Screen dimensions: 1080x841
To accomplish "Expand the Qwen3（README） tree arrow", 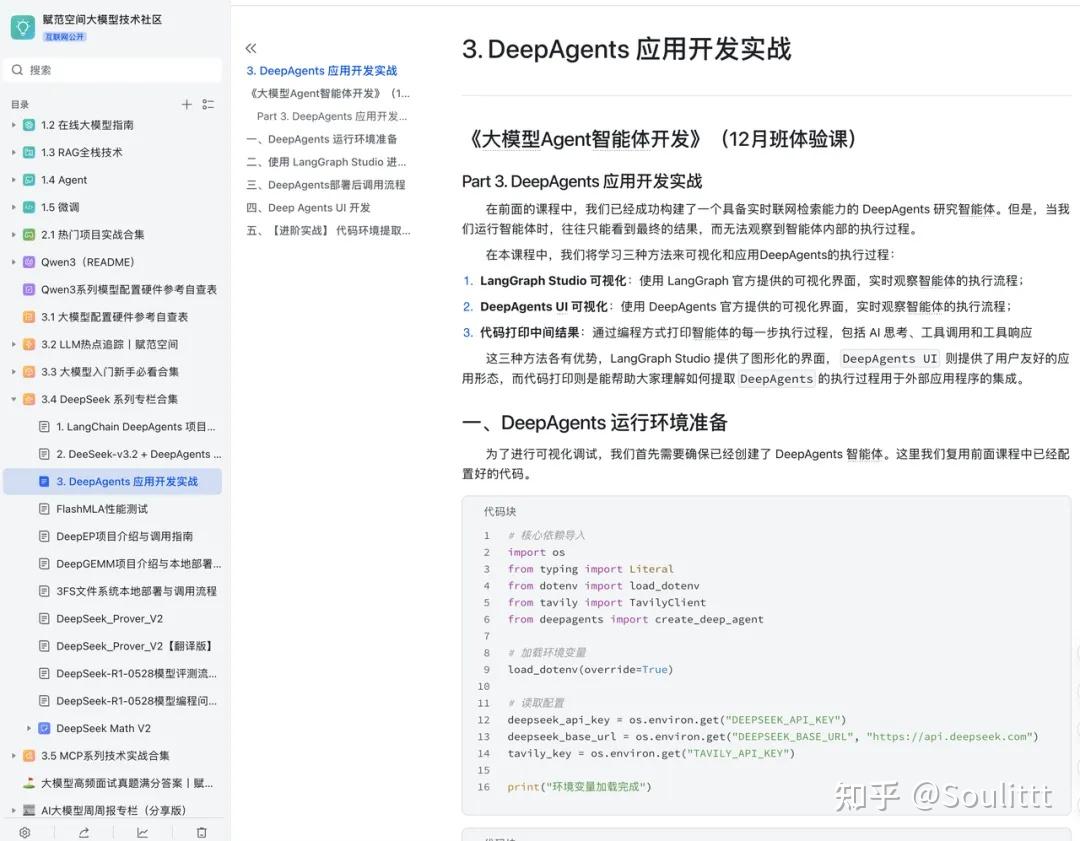I will pos(13,262).
